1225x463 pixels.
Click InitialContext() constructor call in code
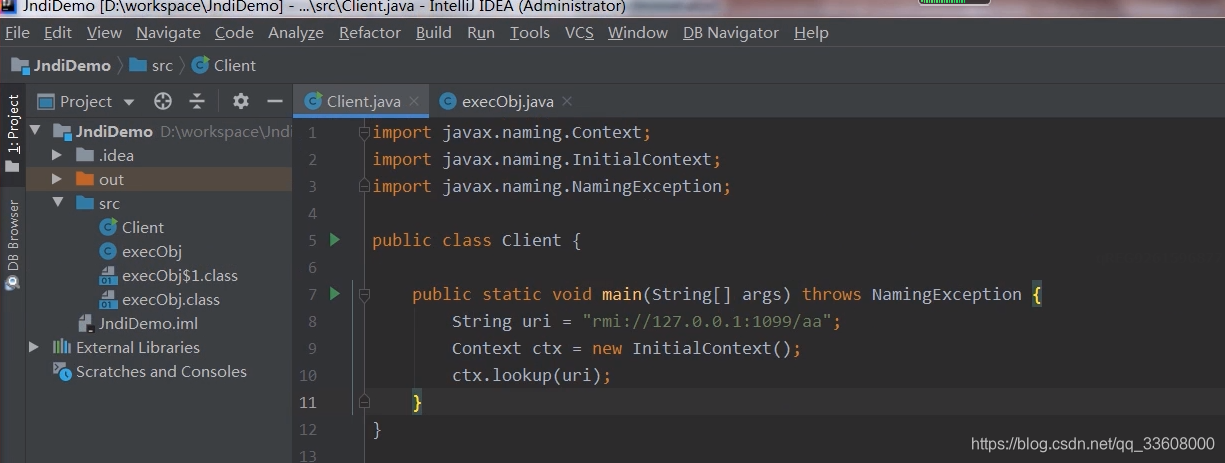[711, 348]
